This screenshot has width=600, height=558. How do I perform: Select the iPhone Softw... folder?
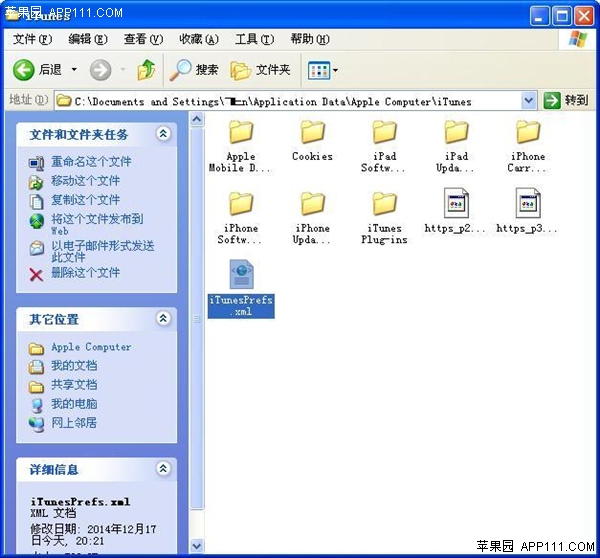click(x=241, y=217)
